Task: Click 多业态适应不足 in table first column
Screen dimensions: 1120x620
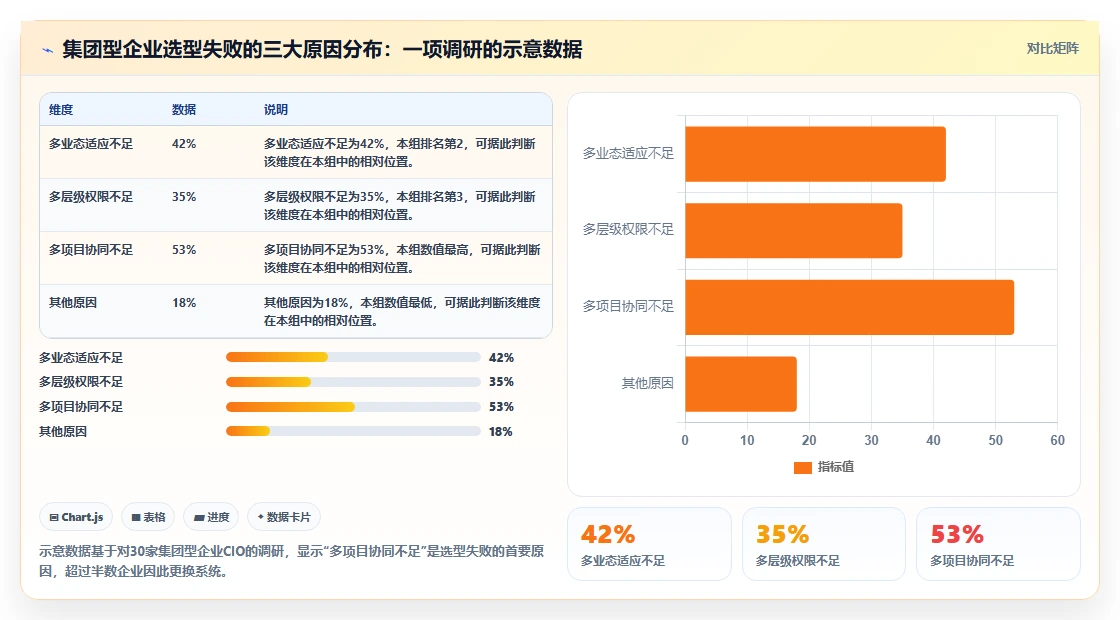Action: click(x=91, y=144)
